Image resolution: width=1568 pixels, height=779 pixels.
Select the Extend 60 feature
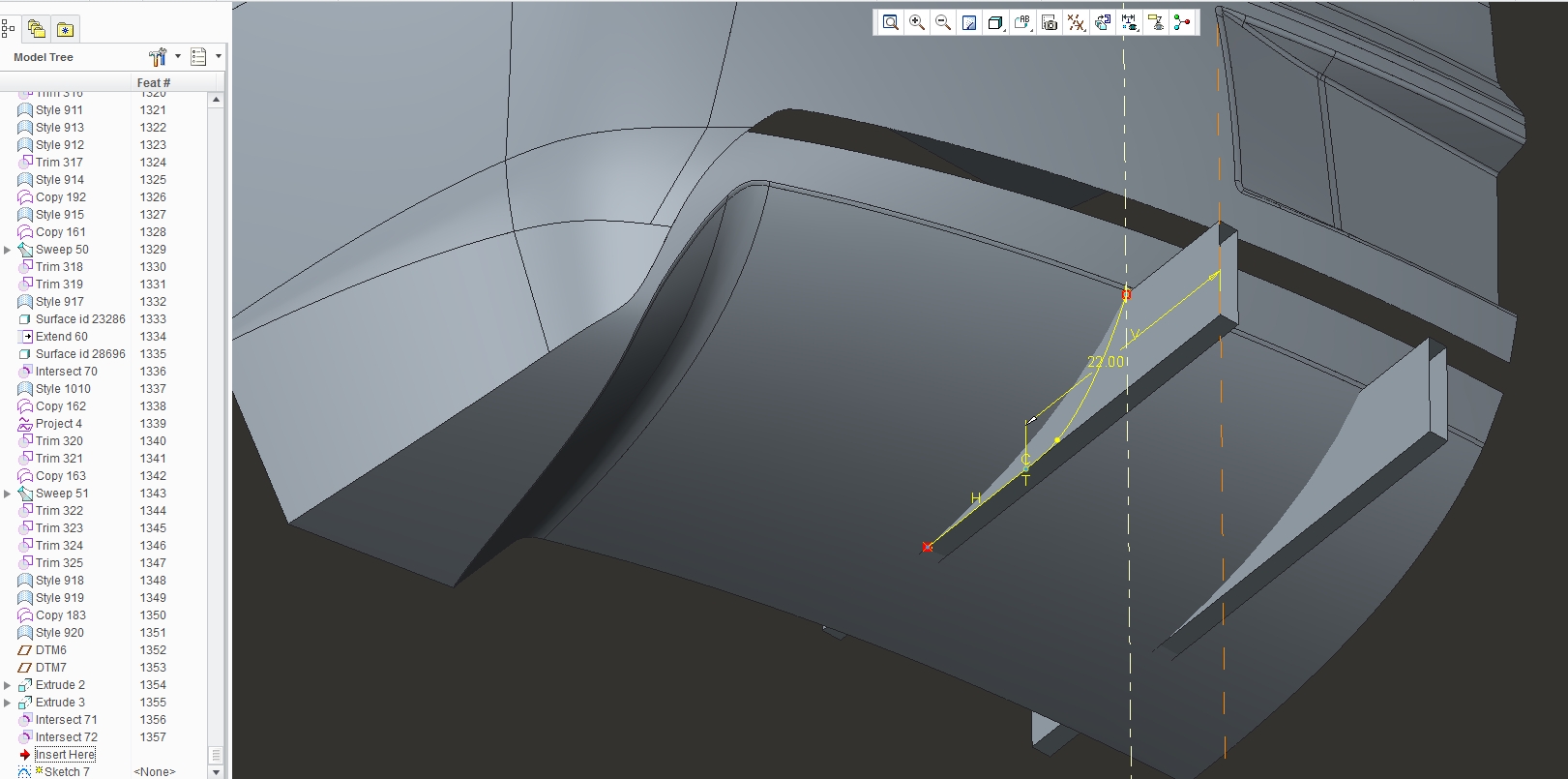(62, 337)
